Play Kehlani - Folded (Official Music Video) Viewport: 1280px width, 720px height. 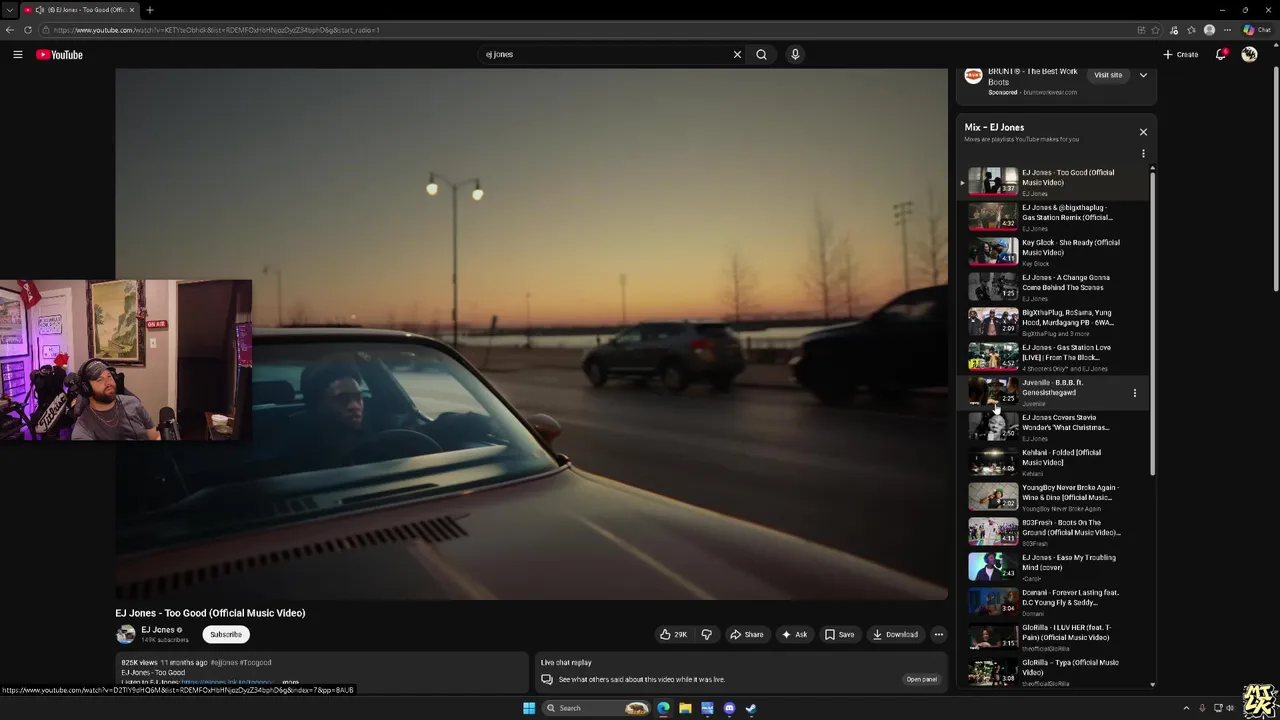click(x=1055, y=462)
